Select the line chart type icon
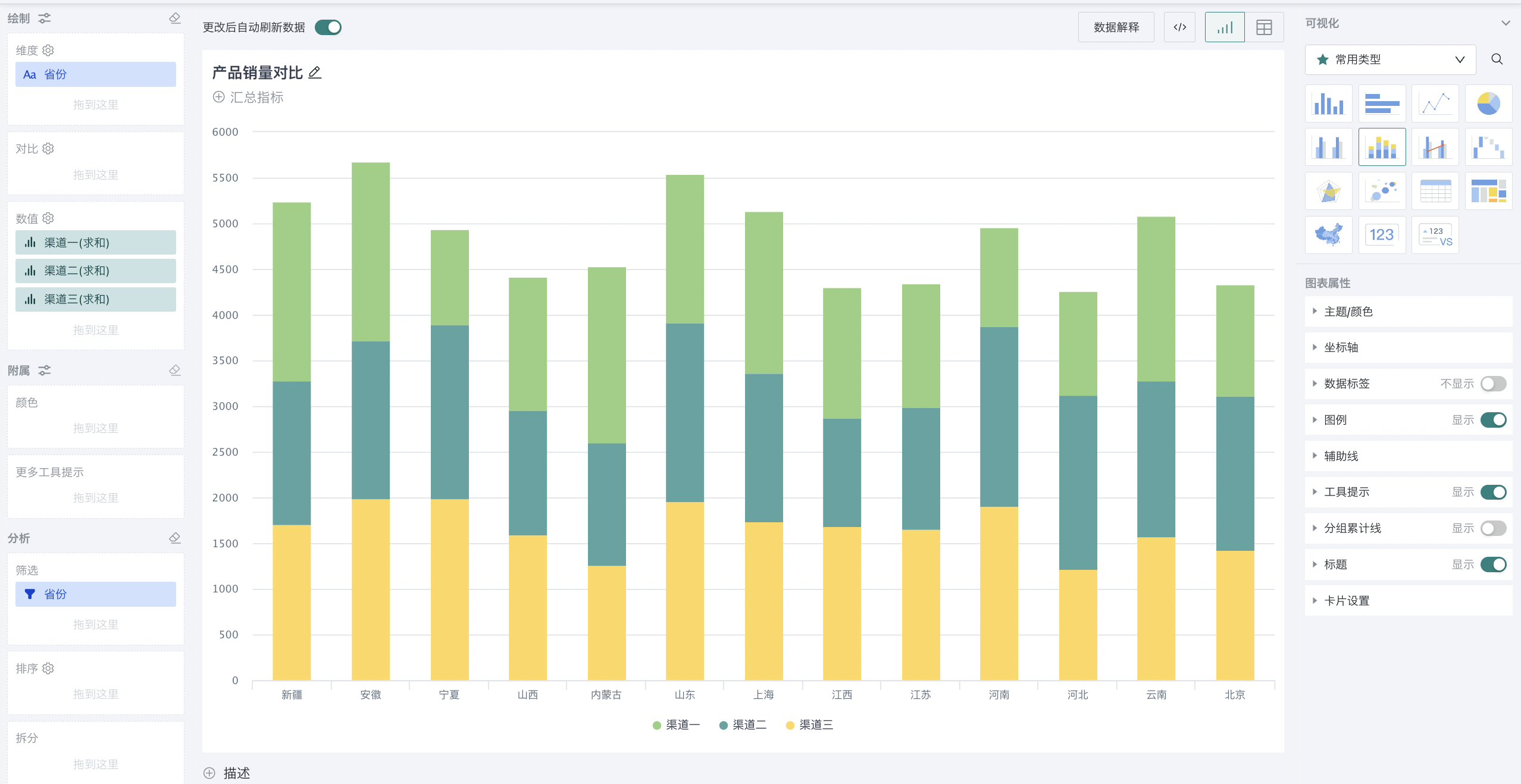 tap(1435, 104)
